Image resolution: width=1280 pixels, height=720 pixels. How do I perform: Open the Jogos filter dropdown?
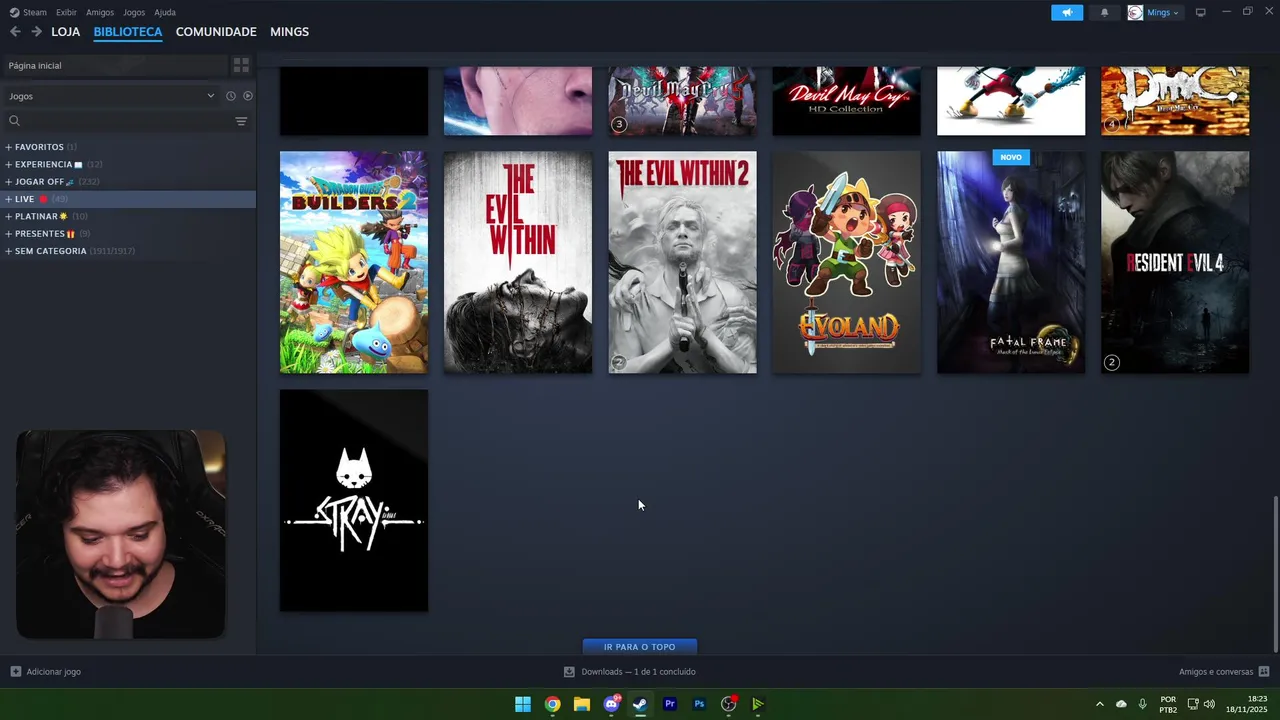111,96
